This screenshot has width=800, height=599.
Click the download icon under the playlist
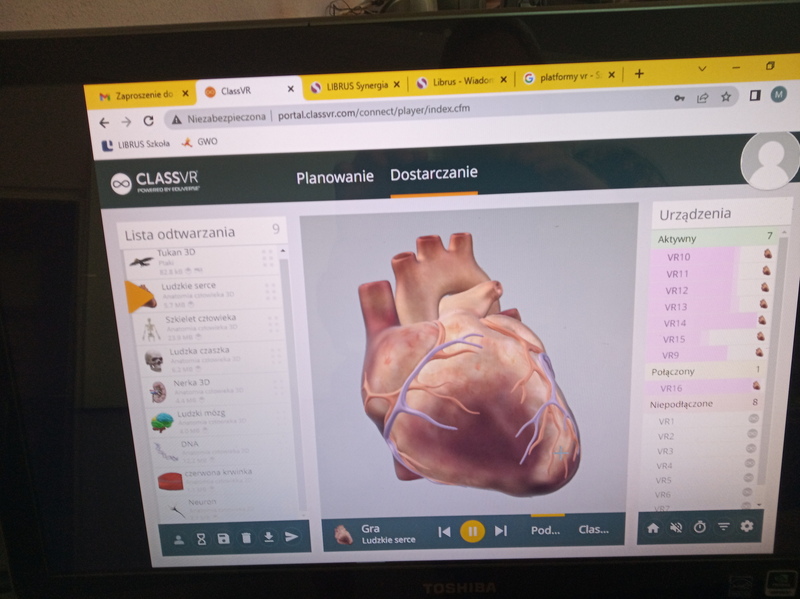tap(268, 538)
